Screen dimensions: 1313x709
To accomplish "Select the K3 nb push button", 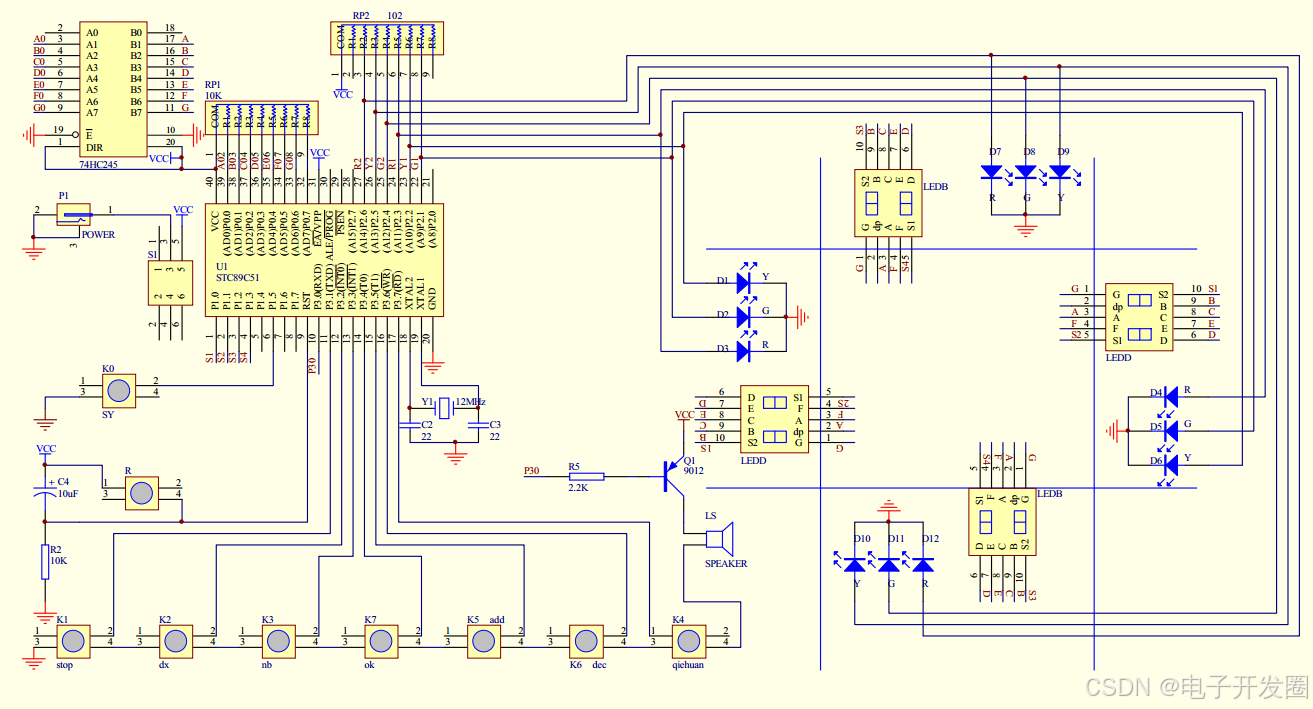I will [x=278, y=640].
